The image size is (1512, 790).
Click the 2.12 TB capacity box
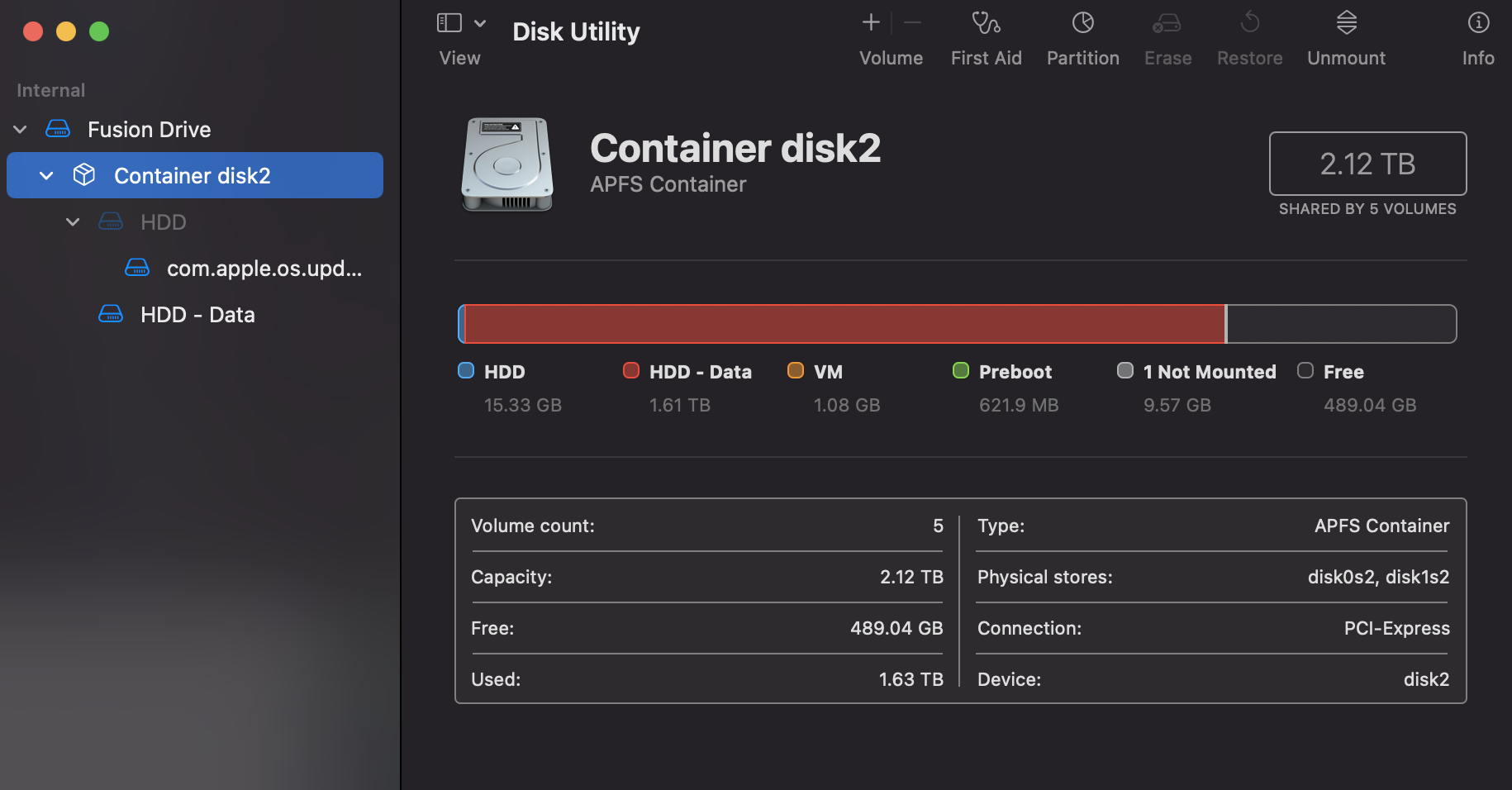[1367, 164]
